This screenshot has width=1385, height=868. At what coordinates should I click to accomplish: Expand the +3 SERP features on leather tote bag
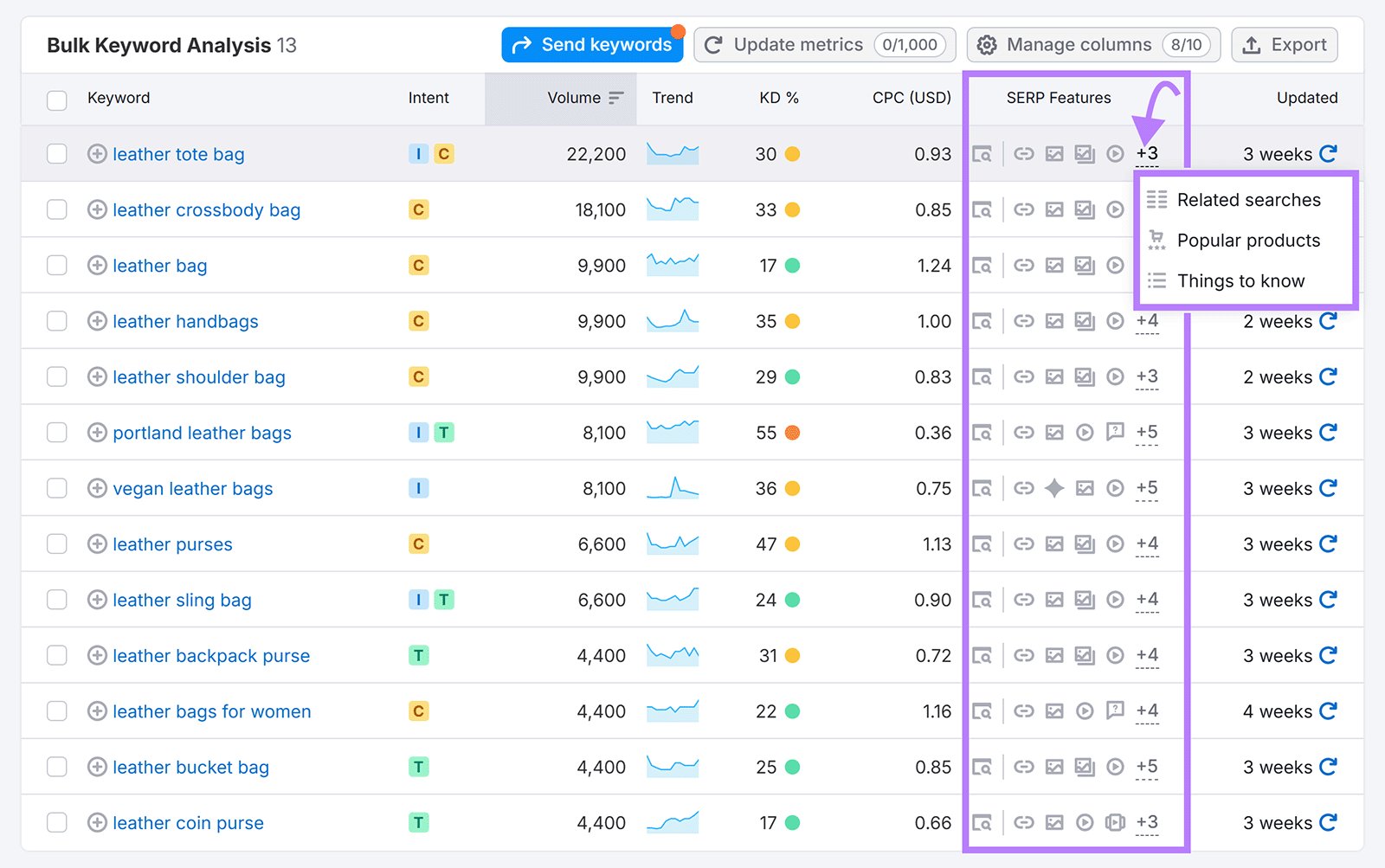[x=1147, y=153]
